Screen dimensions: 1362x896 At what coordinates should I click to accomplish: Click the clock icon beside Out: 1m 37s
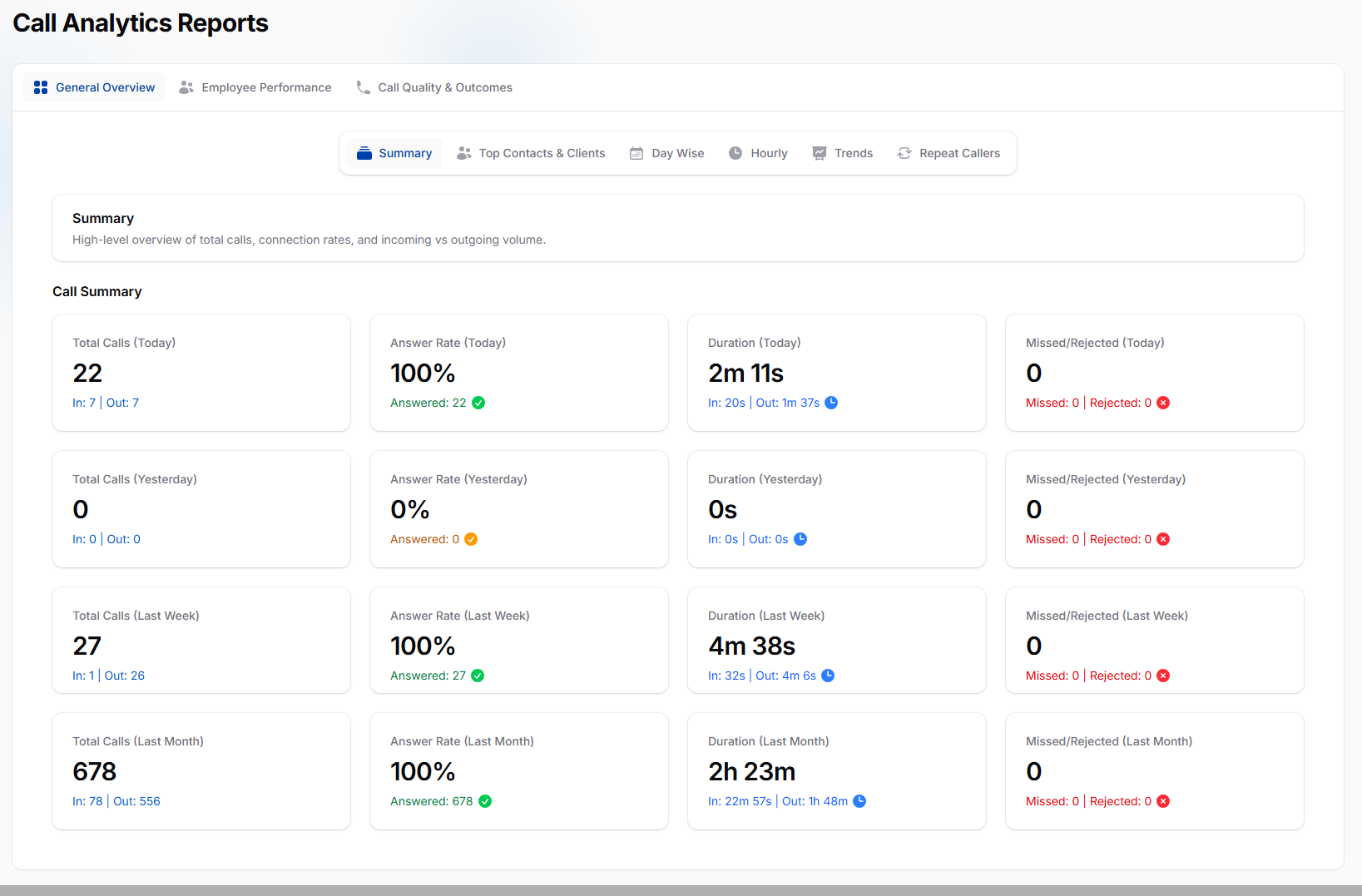831,403
